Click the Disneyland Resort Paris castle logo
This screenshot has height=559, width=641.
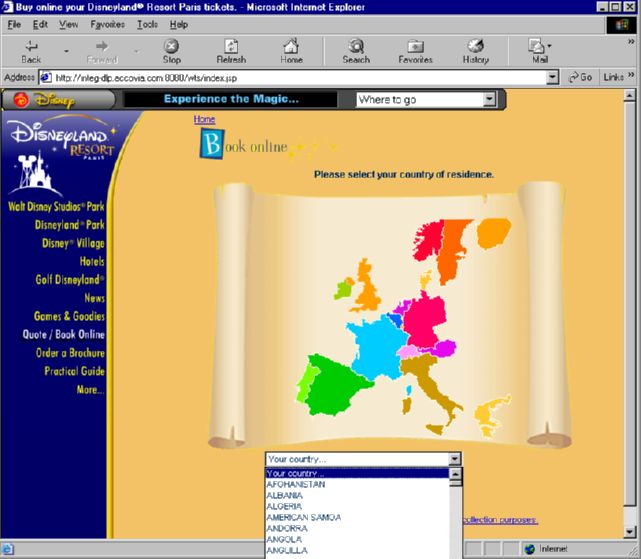[x=62, y=155]
